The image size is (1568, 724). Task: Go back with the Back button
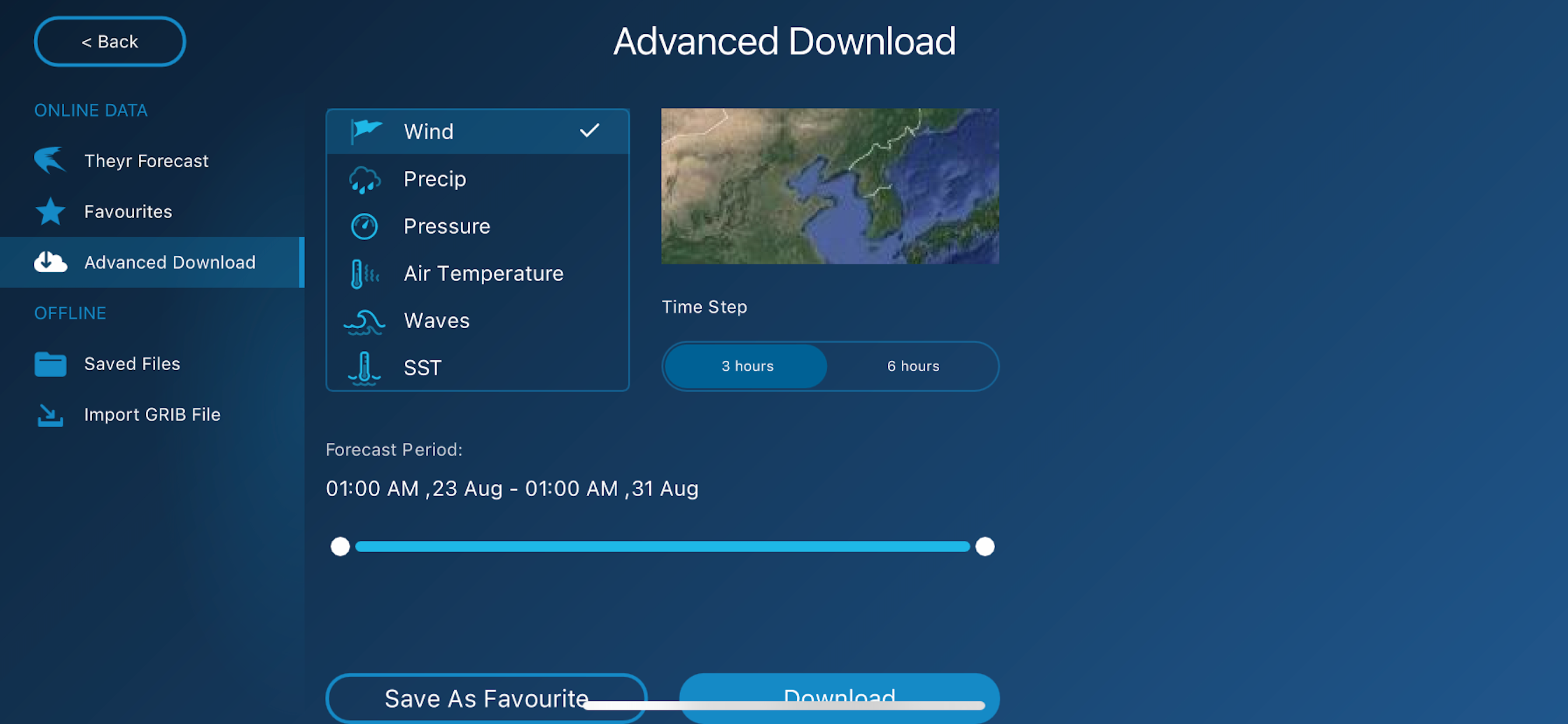[110, 41]
